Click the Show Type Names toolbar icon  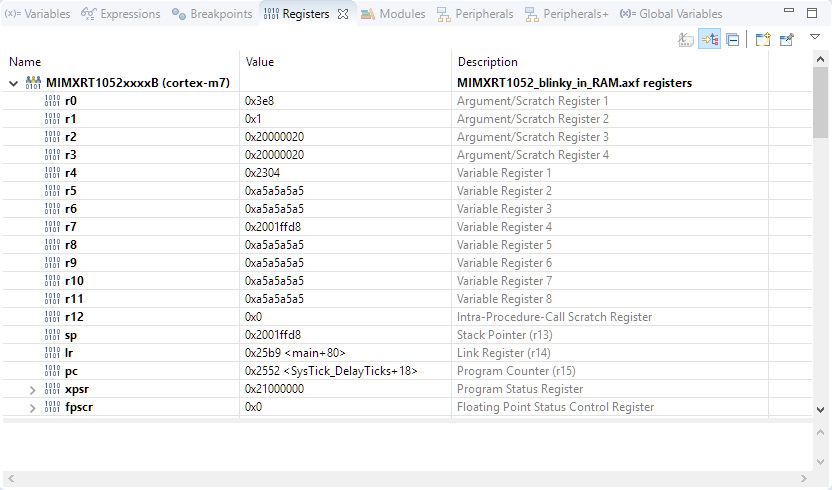point(686,39)
